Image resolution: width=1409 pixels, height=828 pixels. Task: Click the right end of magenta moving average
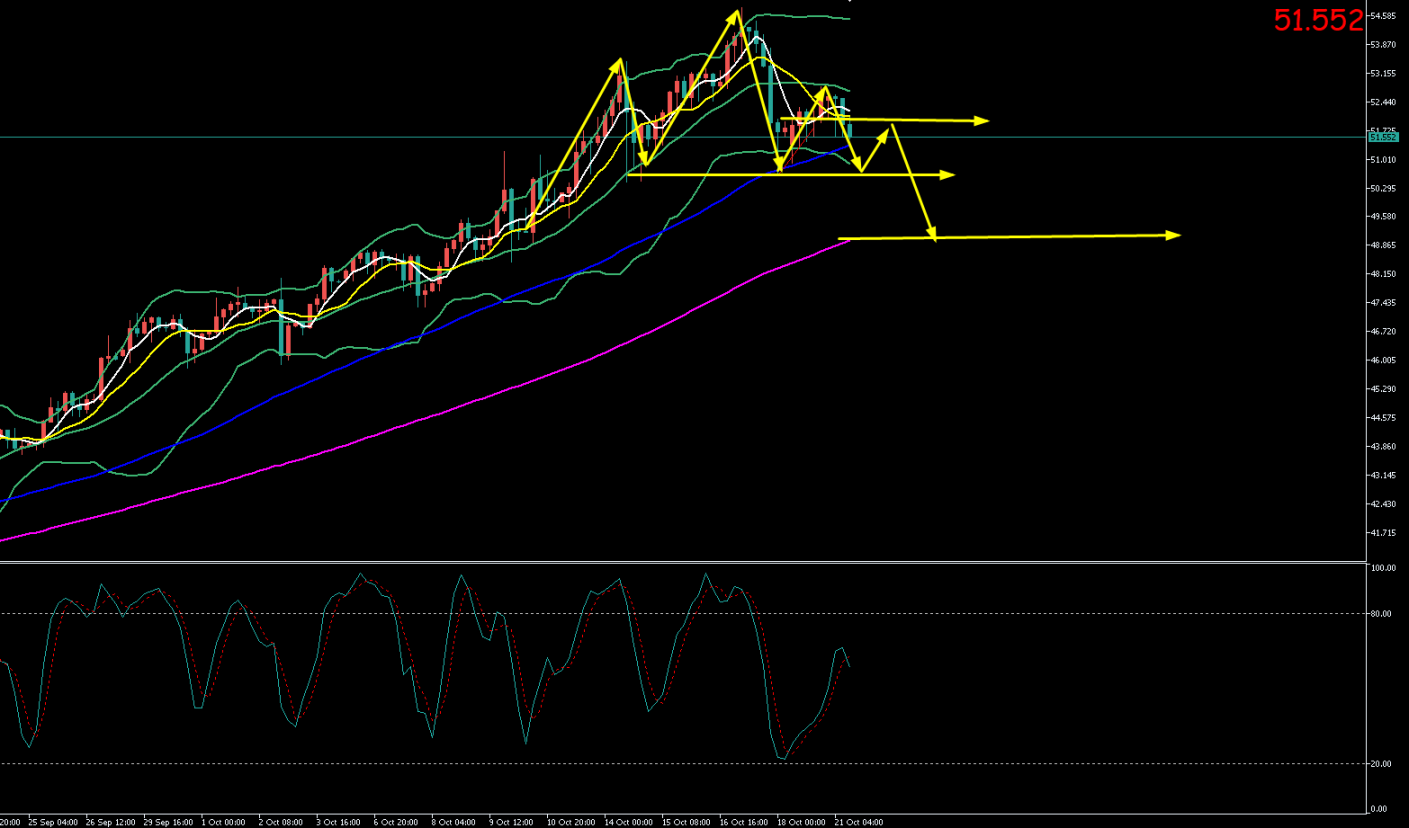(x=848, y=240)
